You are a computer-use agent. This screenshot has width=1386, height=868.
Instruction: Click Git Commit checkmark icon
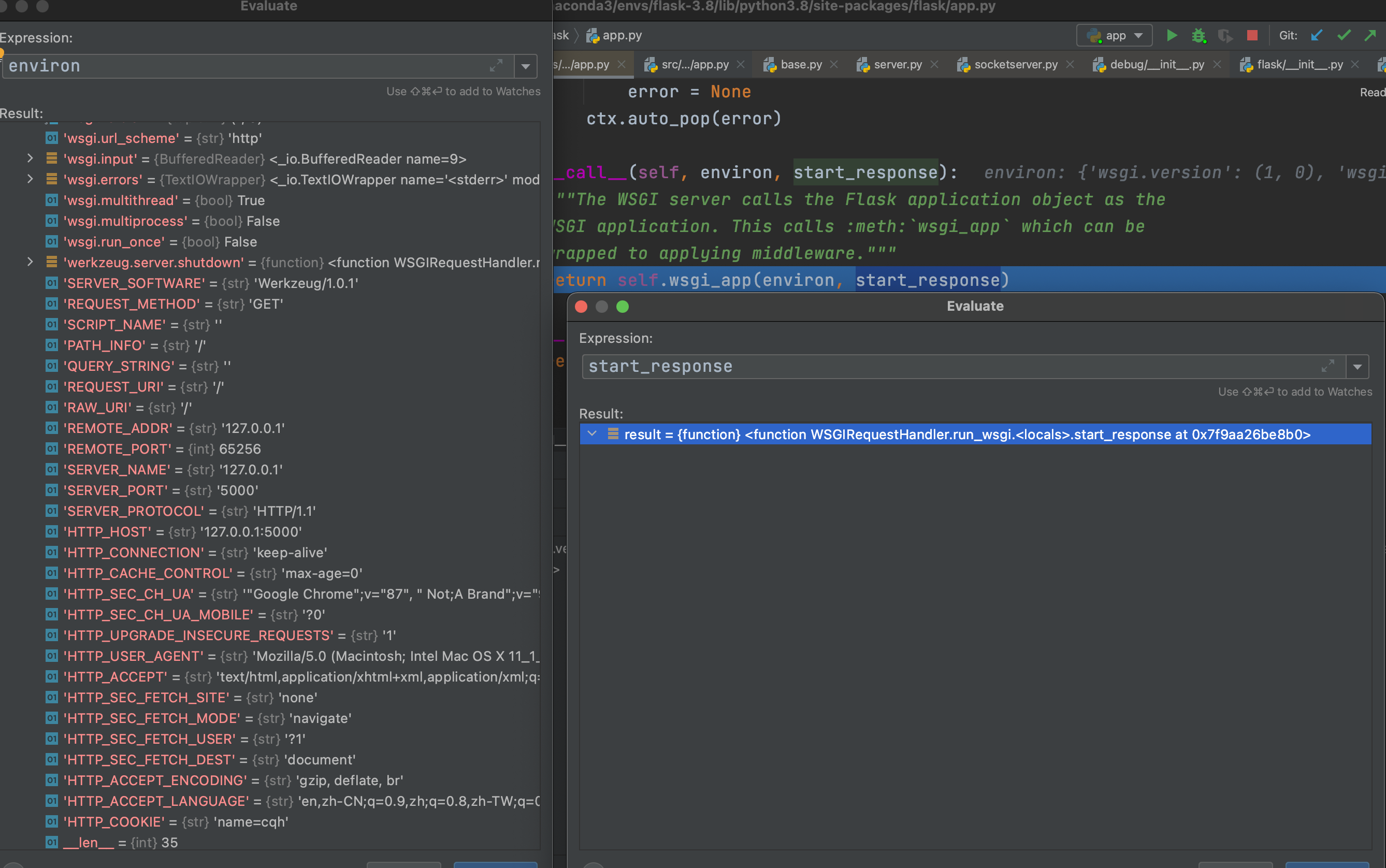point(1344,36)
